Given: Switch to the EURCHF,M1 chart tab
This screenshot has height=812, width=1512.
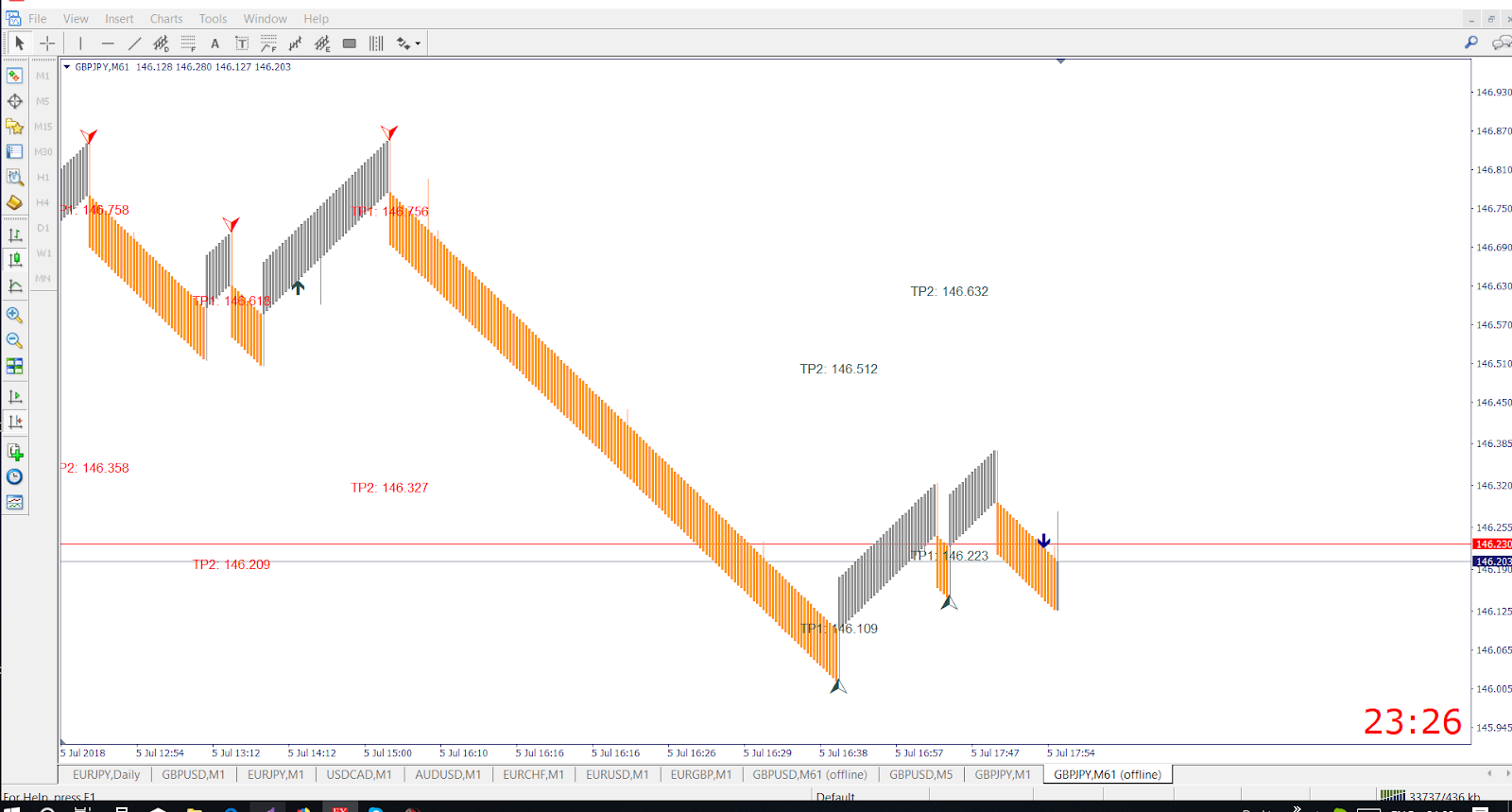Looking at the screenshot, I should point(534,774).
